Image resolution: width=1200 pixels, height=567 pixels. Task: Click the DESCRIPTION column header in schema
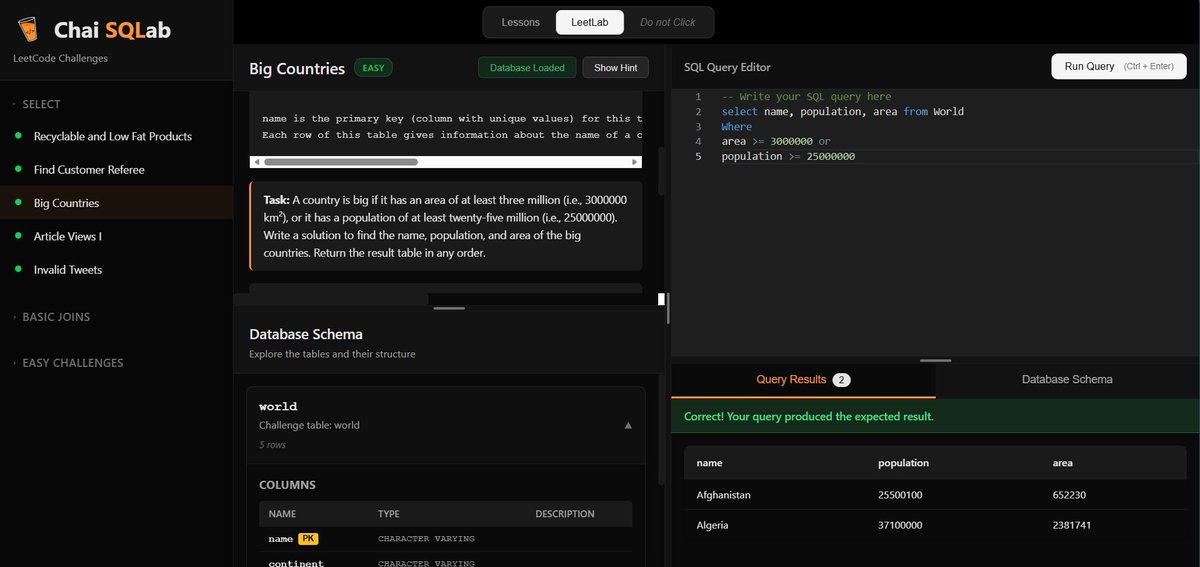[x=565, y=514]
